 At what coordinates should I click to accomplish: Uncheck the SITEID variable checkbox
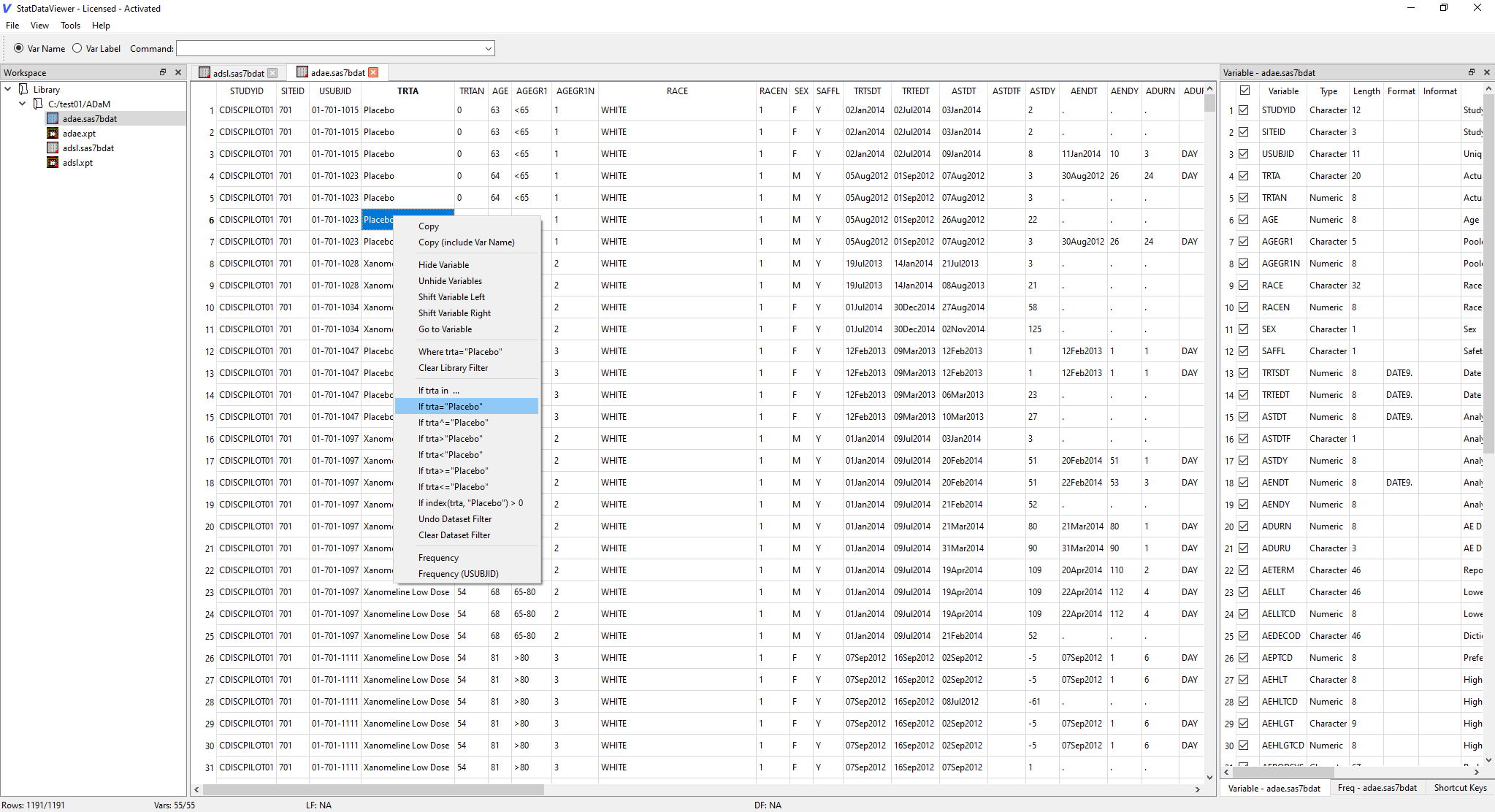click(x=1244, y=132)
